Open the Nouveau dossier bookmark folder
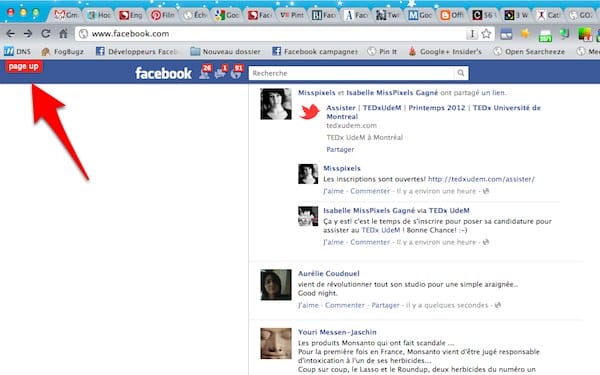600x375 pixels. 225,51
